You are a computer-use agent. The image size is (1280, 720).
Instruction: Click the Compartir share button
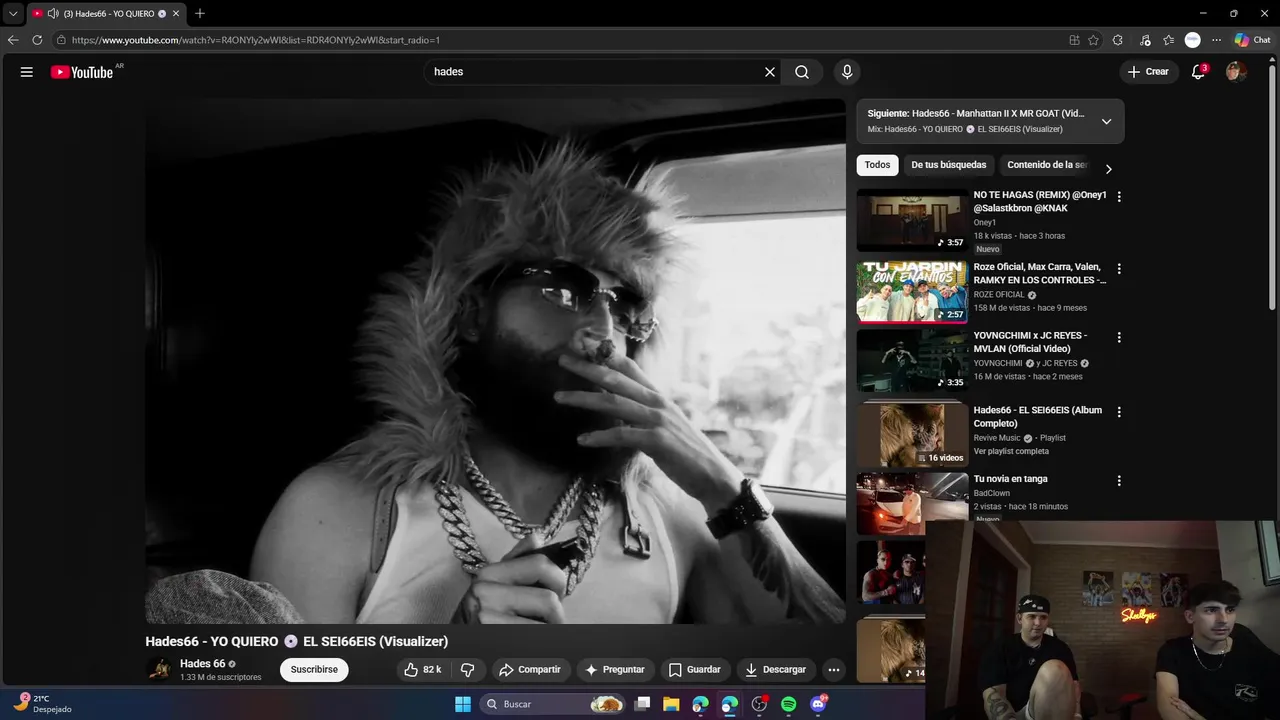[x=530, y=670]
